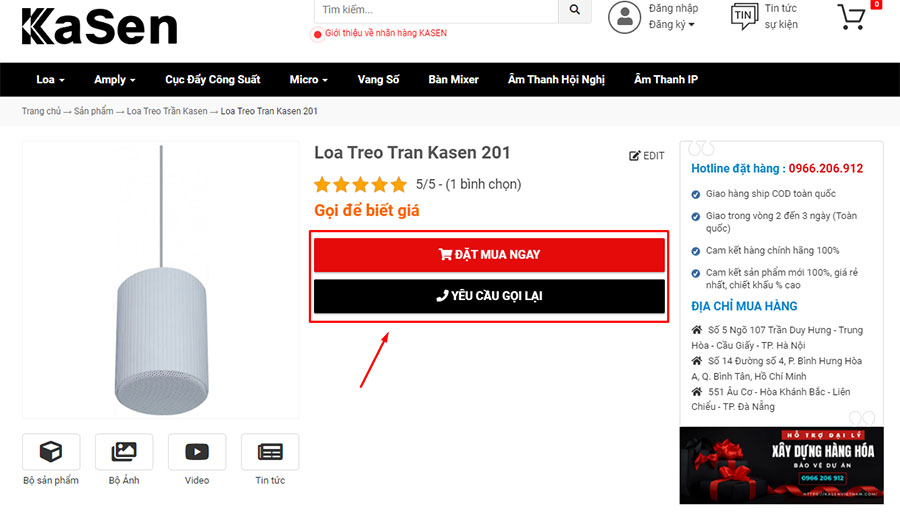Open the TIN news speech-bubble icon

744,16
